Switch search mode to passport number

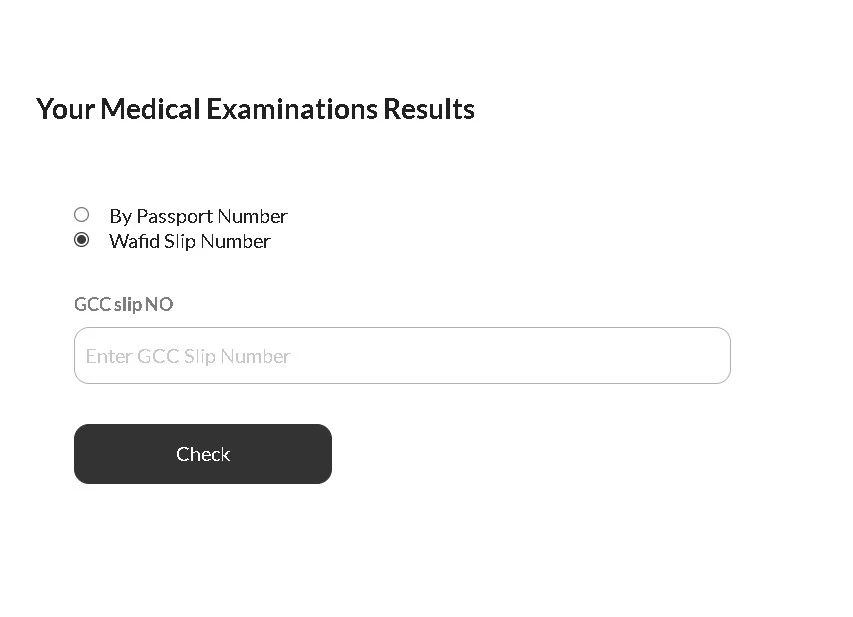tap(82, 215)
